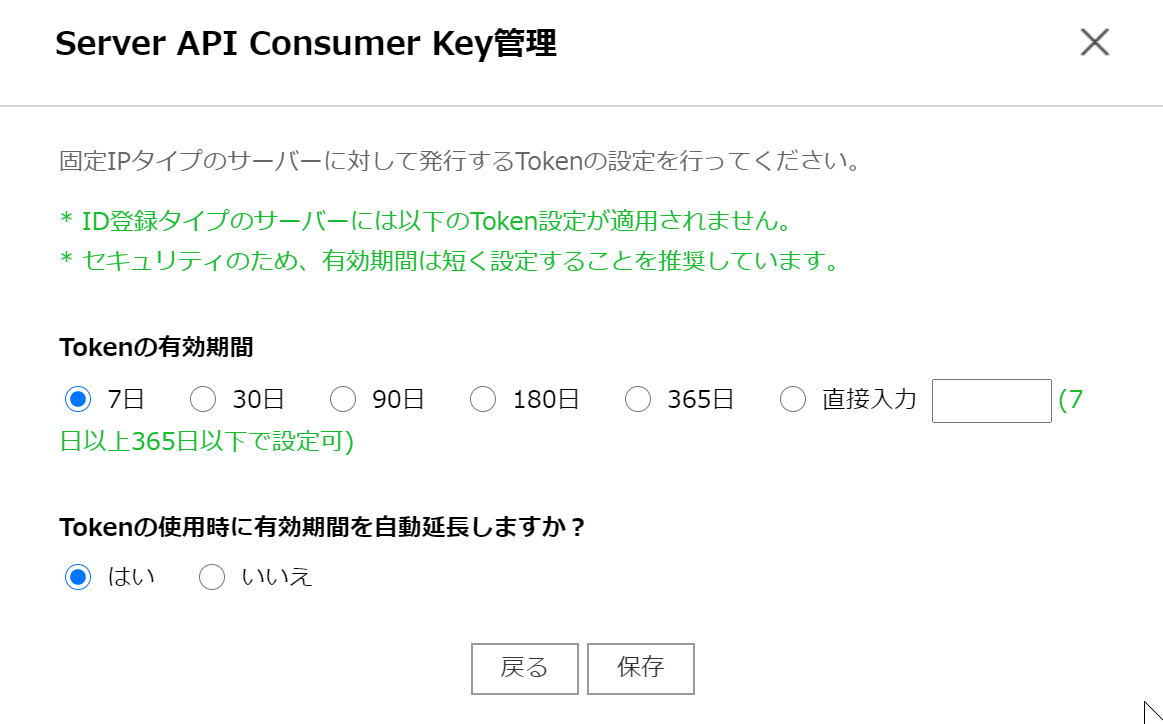Click the dialog title Server API Consumer Key管理

pyautogui.click(x=307, y=43)
